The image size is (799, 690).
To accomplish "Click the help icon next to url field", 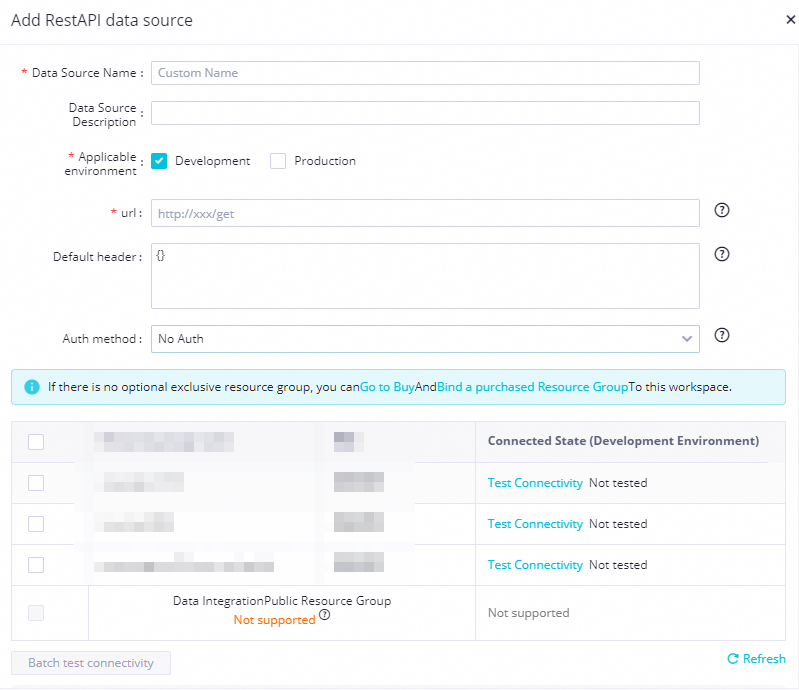I will (x=722, y=211).
